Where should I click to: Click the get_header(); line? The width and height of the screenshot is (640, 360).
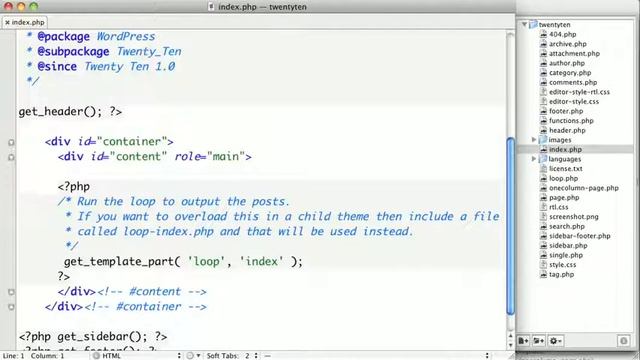coord(70,111)
